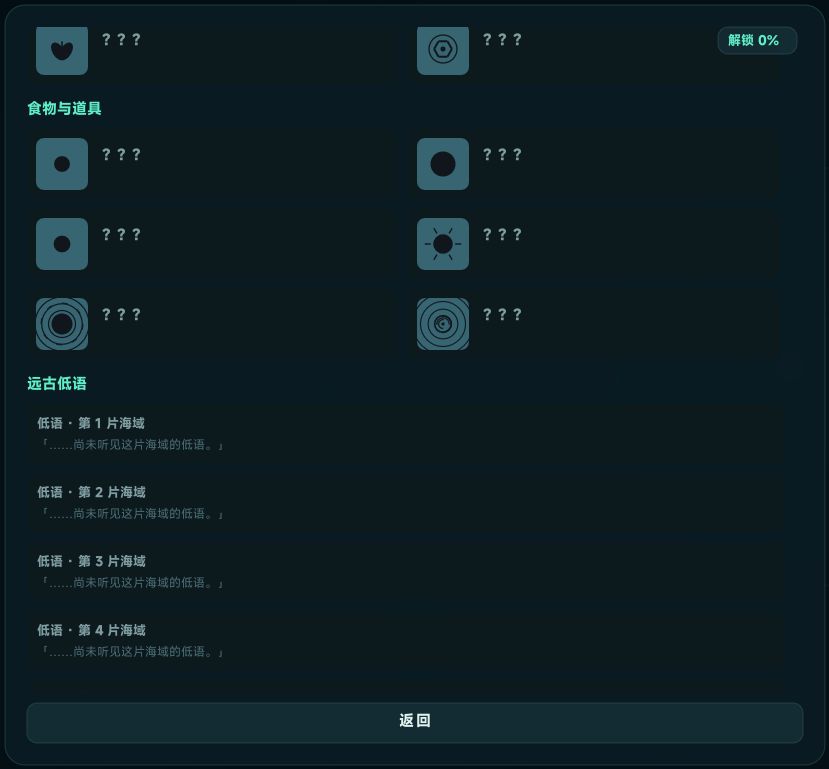The image size is (829, 769).
Task: Click the ??? label beside the sun icon
Action: click(x=502, y=234)
